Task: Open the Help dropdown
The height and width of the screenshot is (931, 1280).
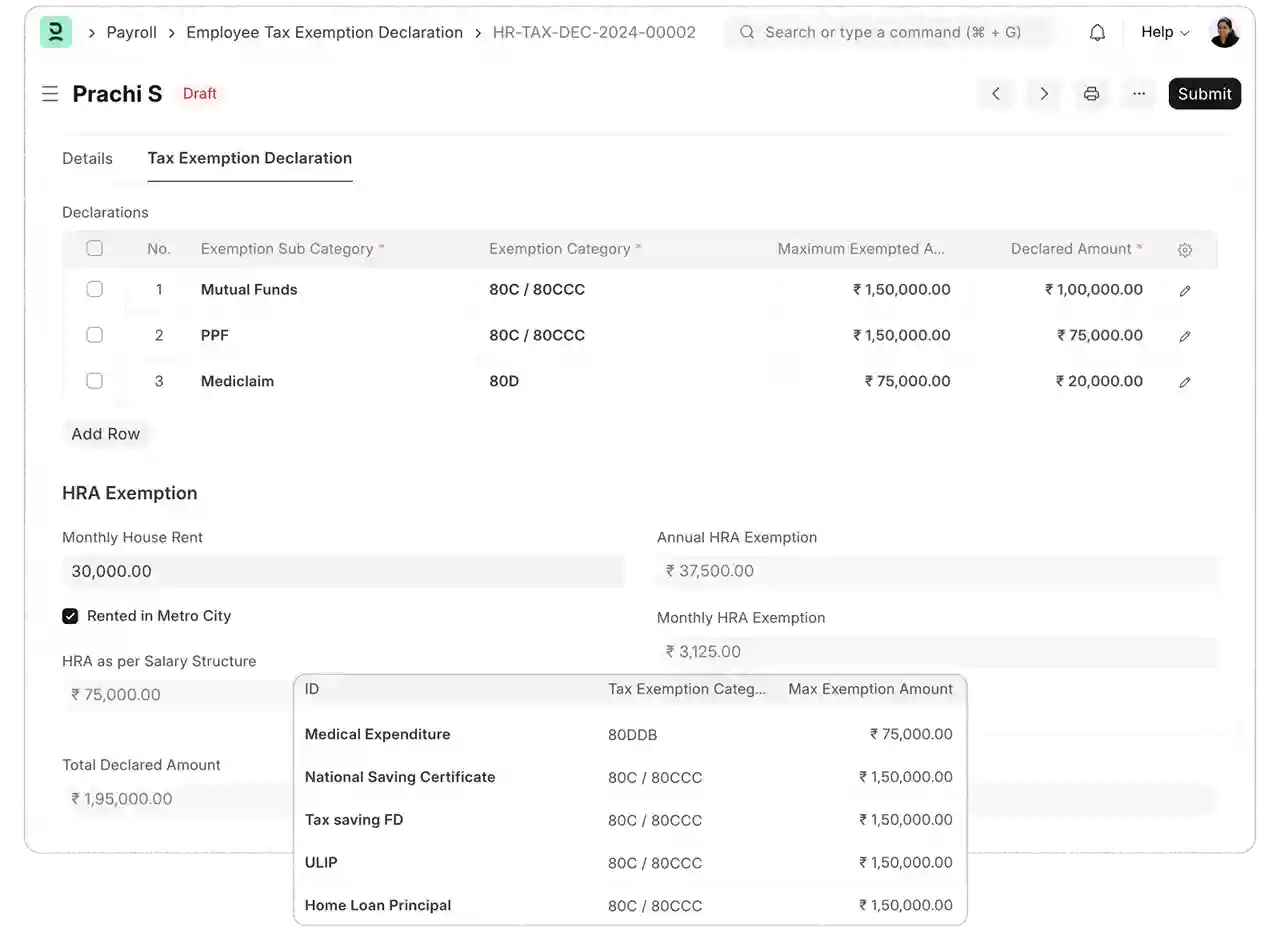Action: tap(1163, 32)
